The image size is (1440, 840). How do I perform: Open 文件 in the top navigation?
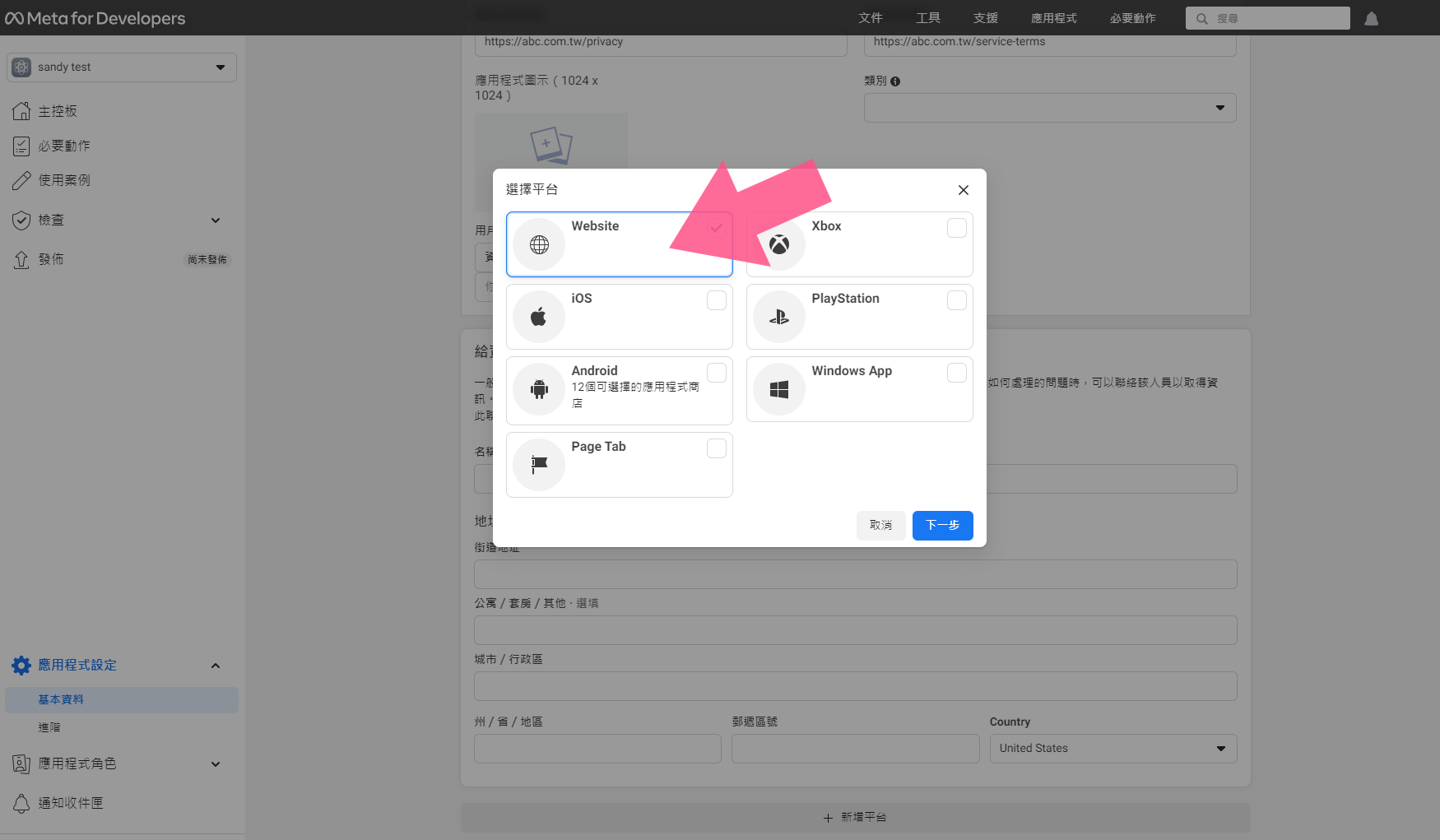point(871,18)
